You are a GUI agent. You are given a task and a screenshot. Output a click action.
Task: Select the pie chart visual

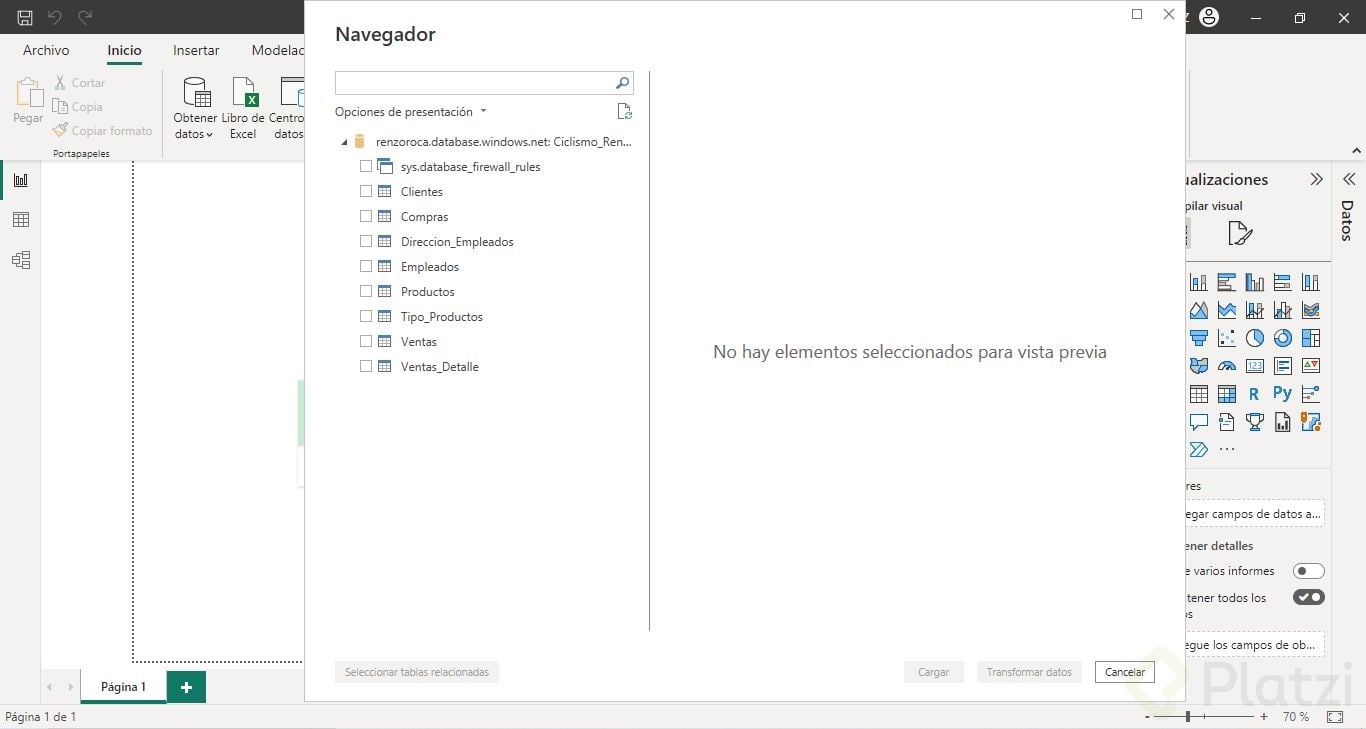click(x=1254, y=338)
